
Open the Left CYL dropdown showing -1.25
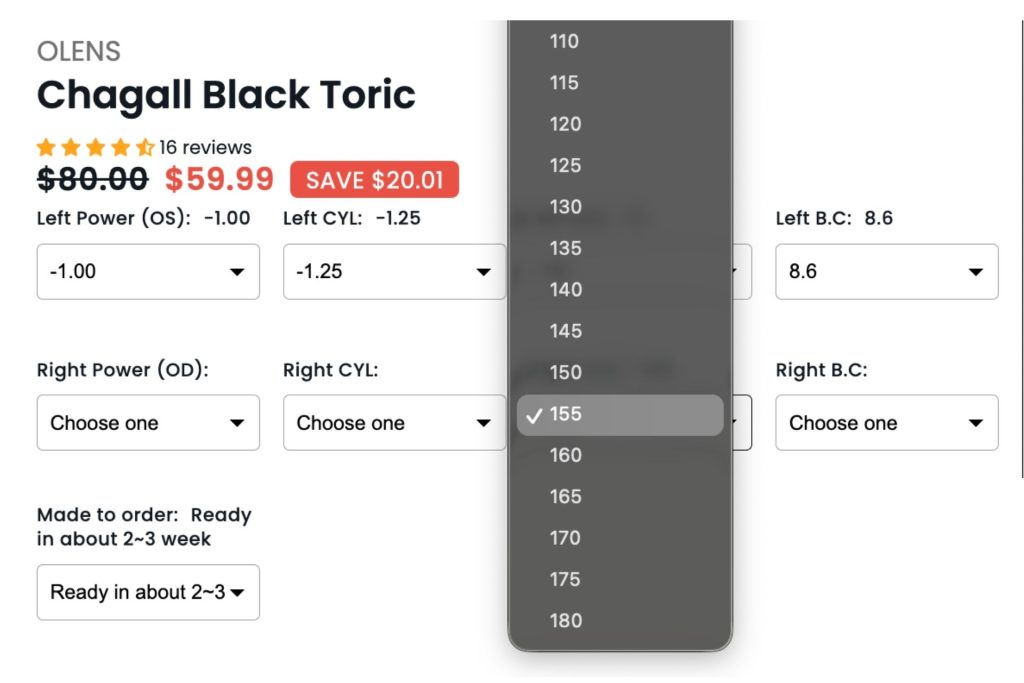(393, 271)
